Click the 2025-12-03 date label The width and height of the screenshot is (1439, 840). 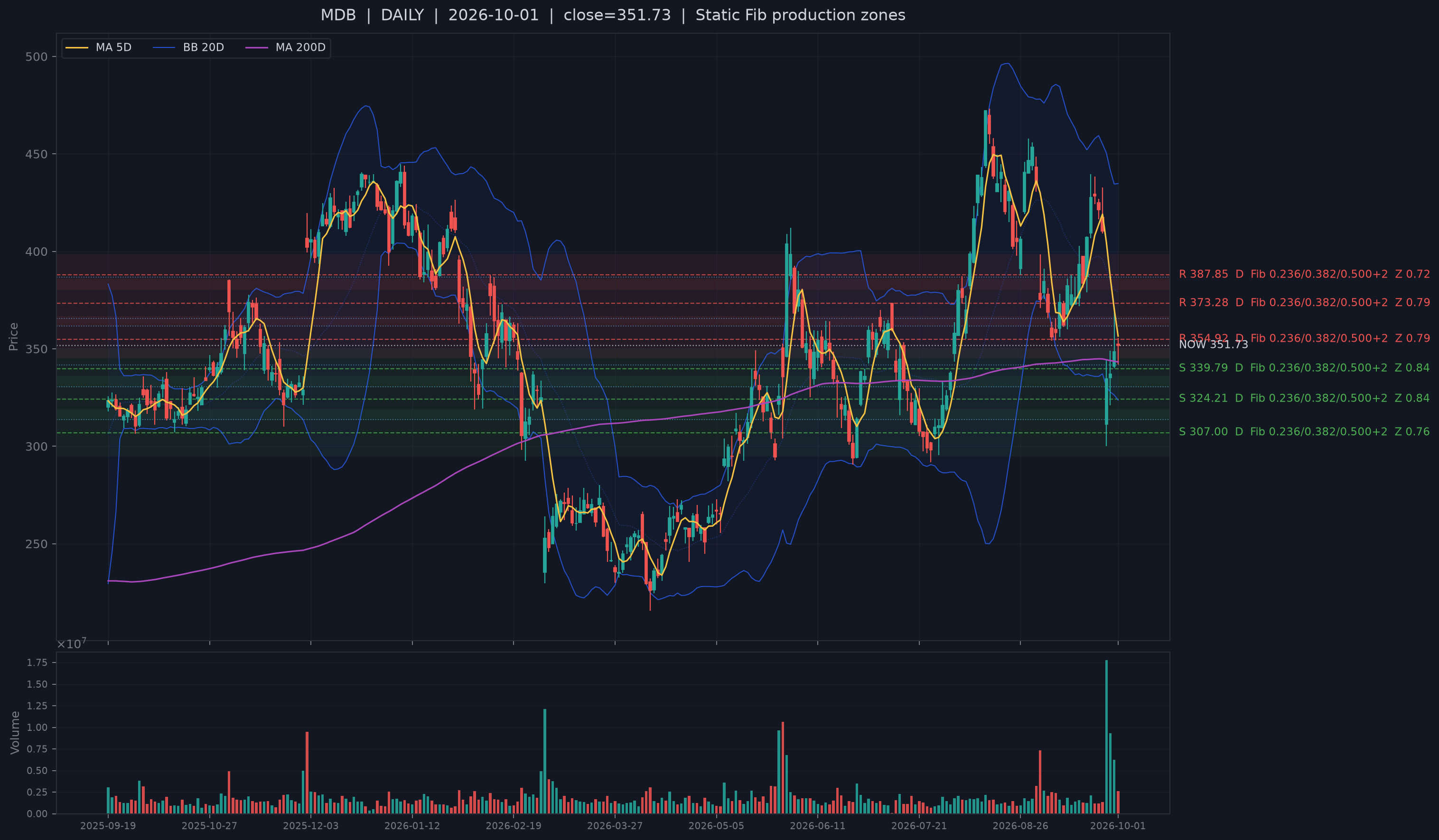tap(311, 826)
